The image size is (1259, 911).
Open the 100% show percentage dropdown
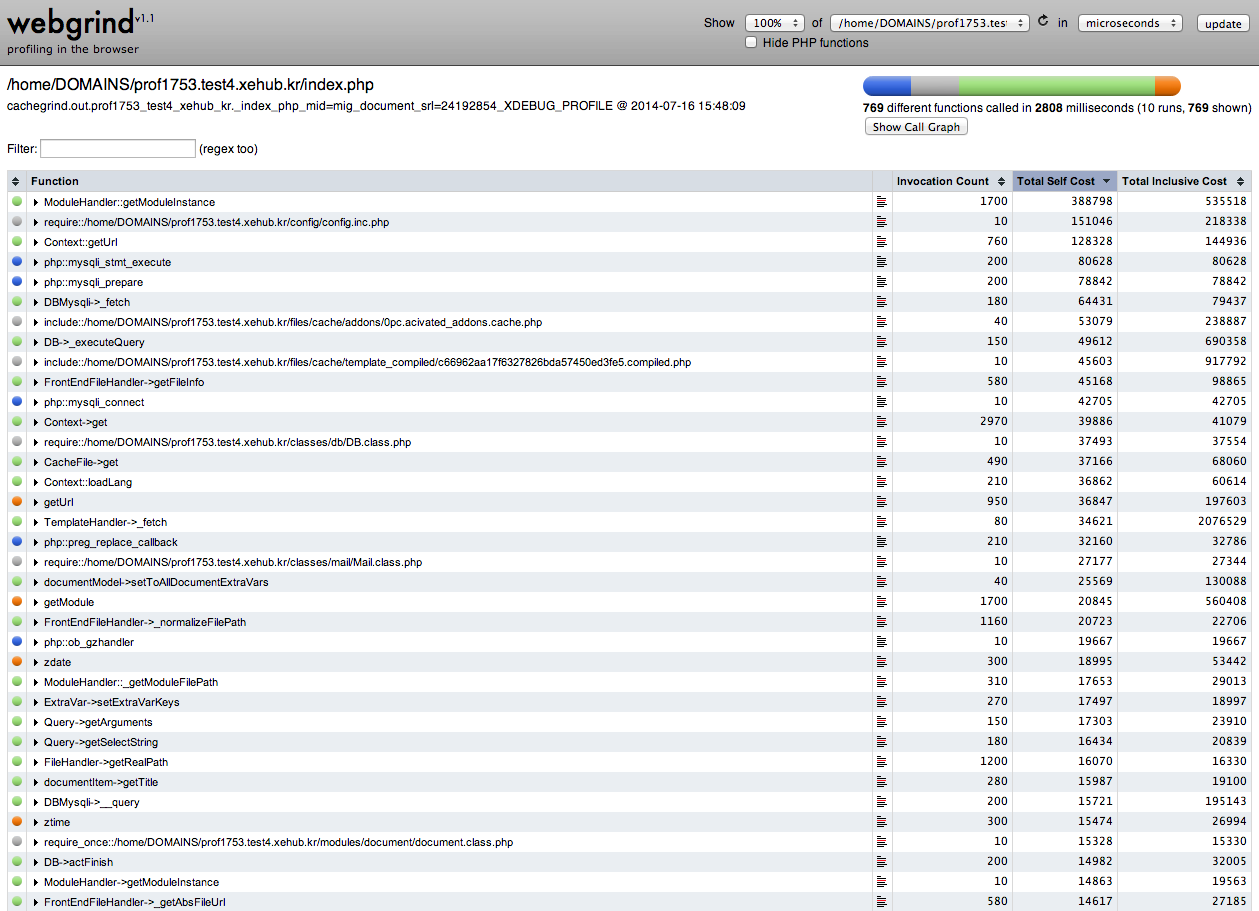coord(774,23)
